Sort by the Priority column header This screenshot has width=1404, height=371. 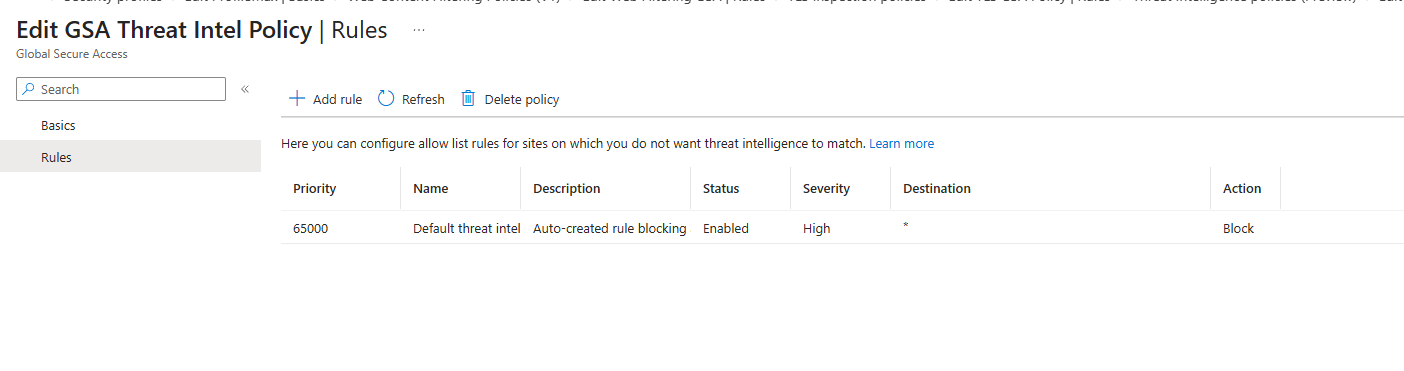[315, 188]
